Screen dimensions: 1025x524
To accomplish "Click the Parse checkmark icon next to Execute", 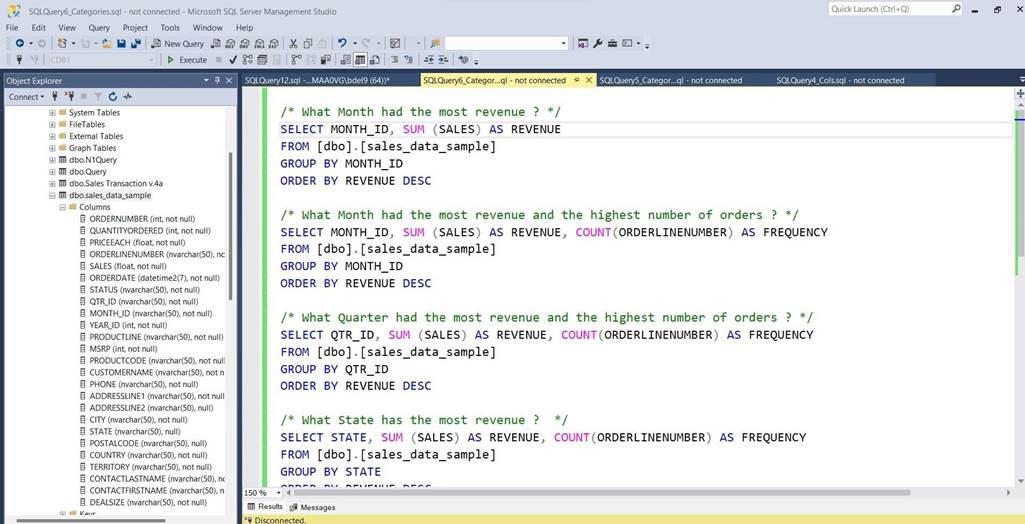I will click(233, 60).
